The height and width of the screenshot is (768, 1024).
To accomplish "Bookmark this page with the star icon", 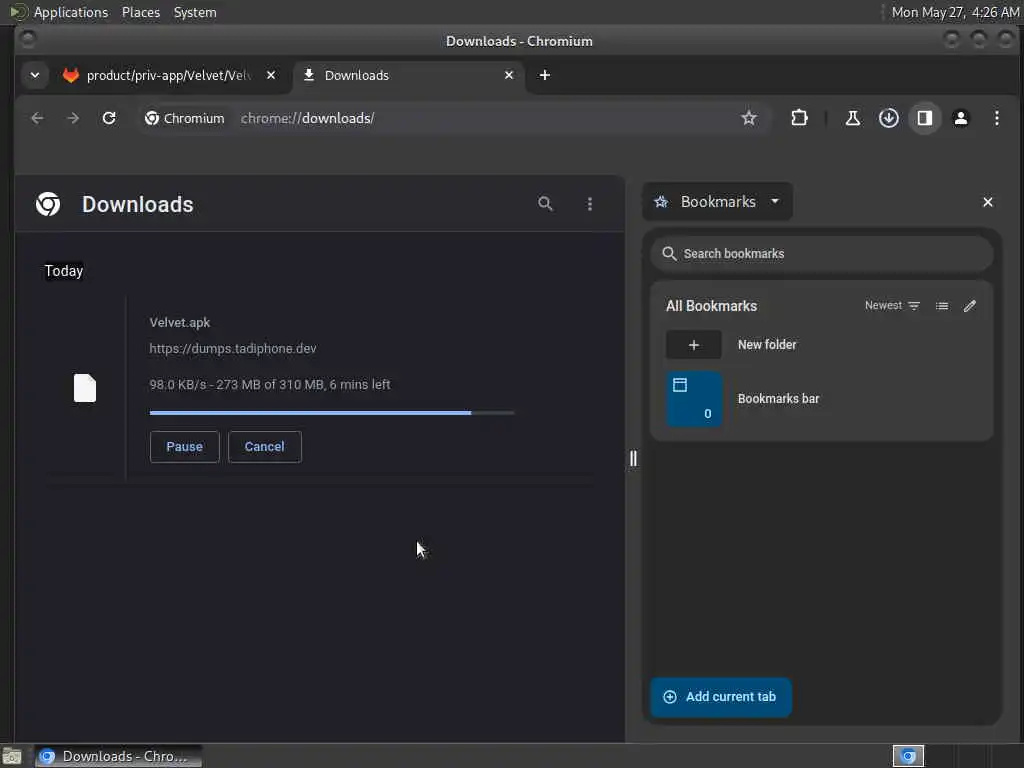I will pos(748,118).
